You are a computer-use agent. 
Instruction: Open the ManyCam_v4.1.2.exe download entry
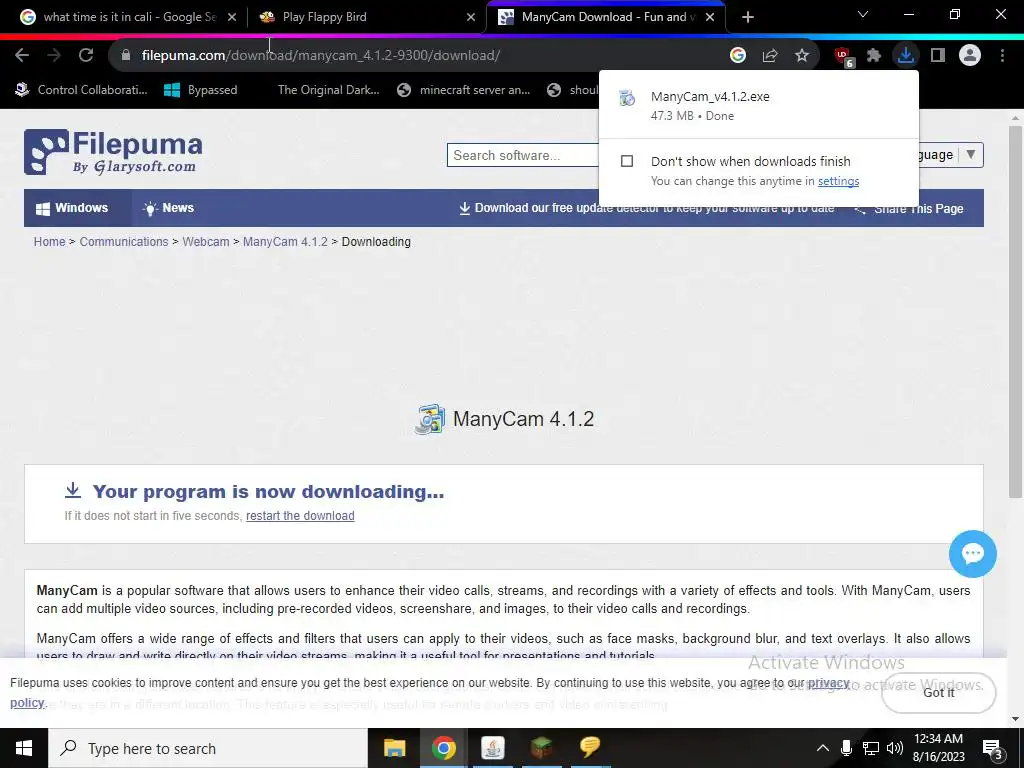tap(758, 105)
